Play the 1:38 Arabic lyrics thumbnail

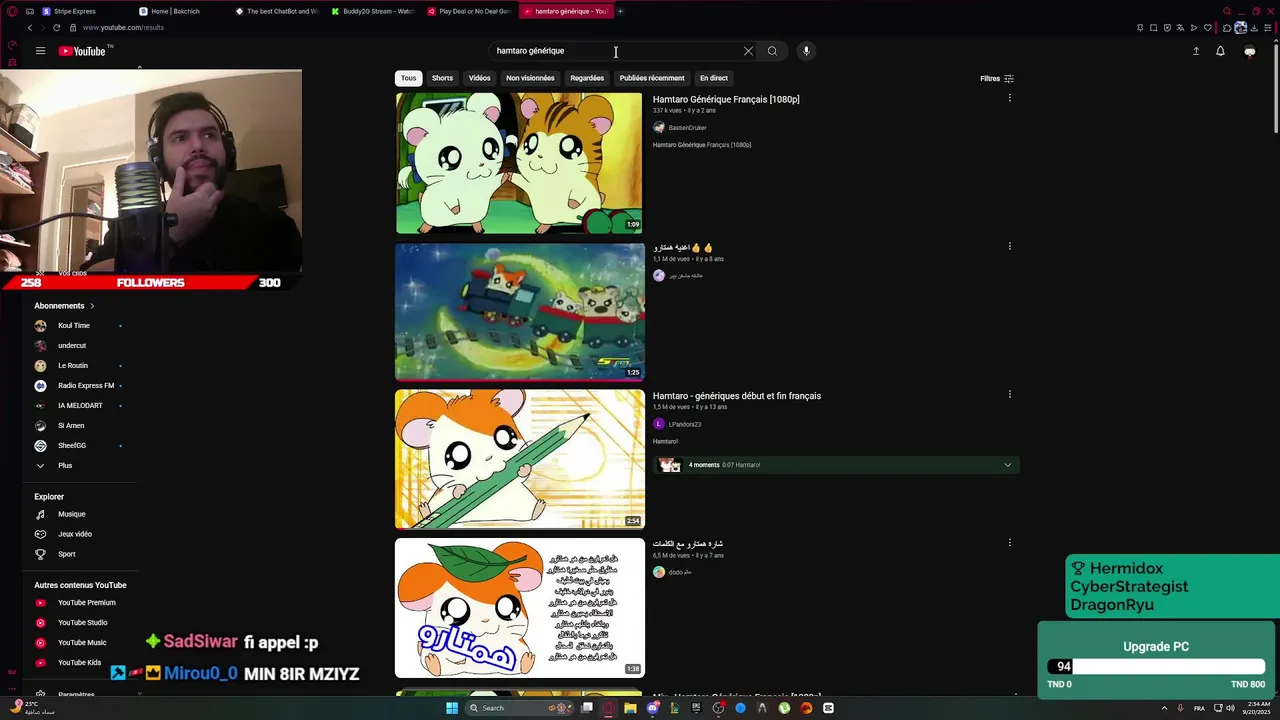click(x=519, y=608)
